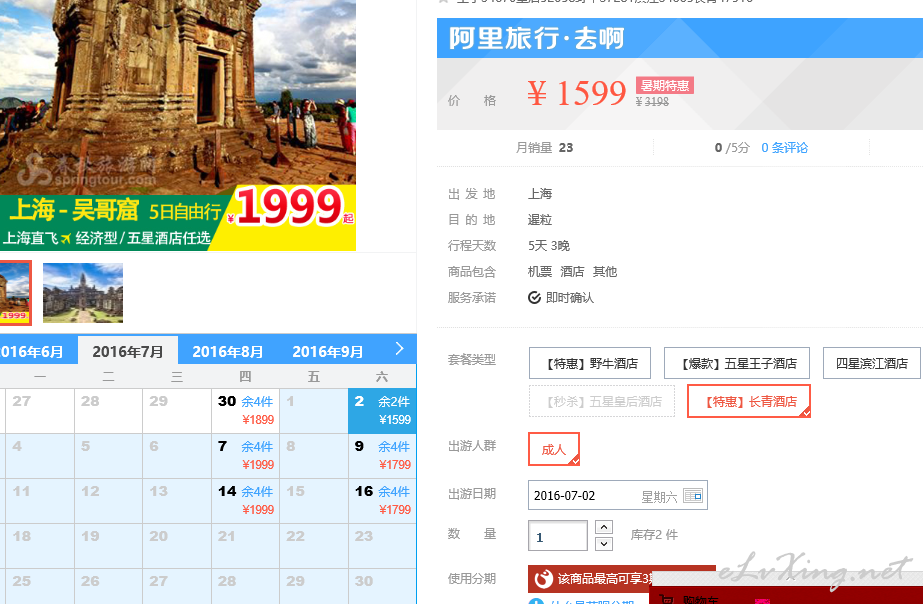
Task: Click the 该商品最高可享 installment banner
Action: 622,579
